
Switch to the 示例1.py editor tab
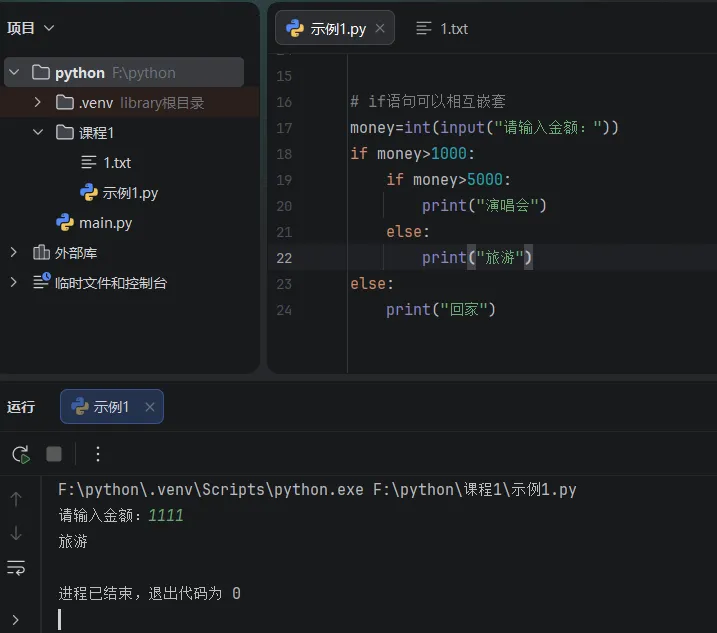(335, 28)
